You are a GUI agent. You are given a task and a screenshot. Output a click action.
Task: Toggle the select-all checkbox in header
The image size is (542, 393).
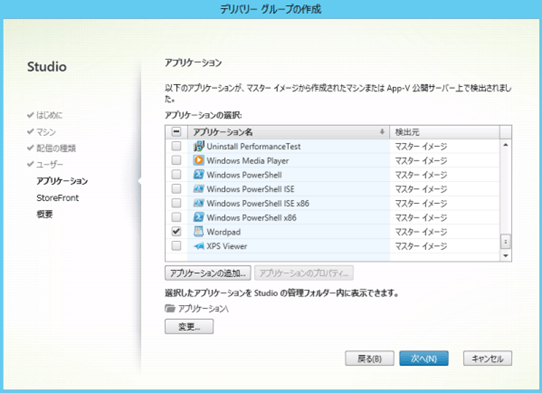pos(176,132)
